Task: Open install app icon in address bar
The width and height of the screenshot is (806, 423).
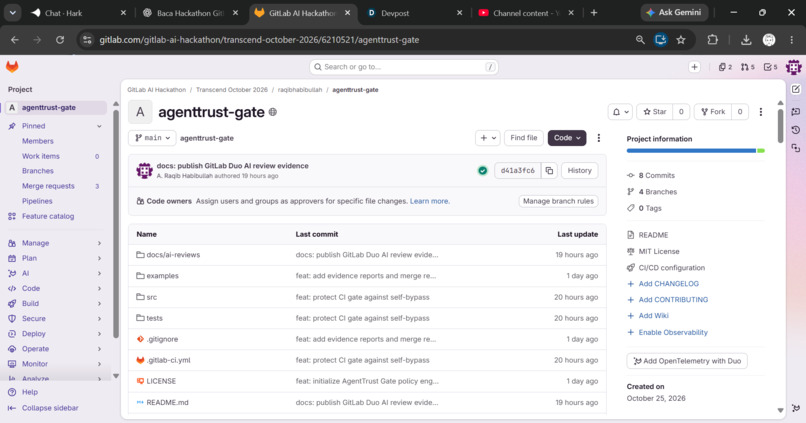Action: pyautogui.click(x=661, y=40)
